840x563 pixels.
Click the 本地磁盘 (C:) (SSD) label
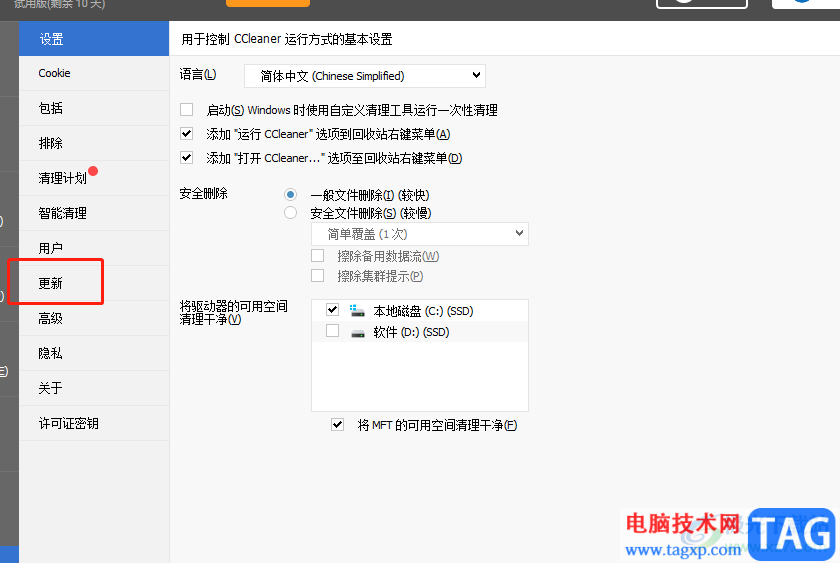[423, 311]
